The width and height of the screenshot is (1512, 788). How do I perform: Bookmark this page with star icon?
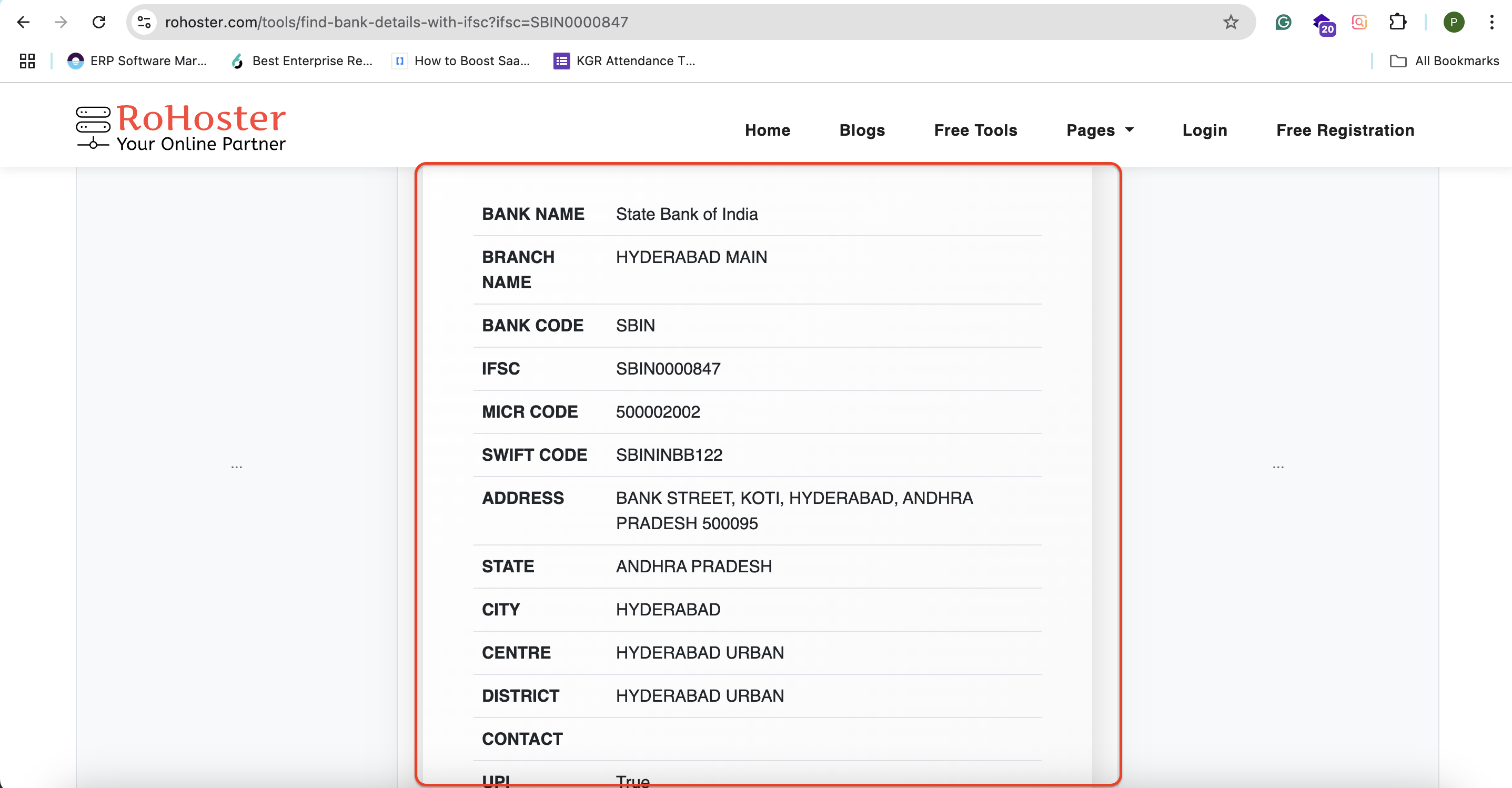(1230, 22)
